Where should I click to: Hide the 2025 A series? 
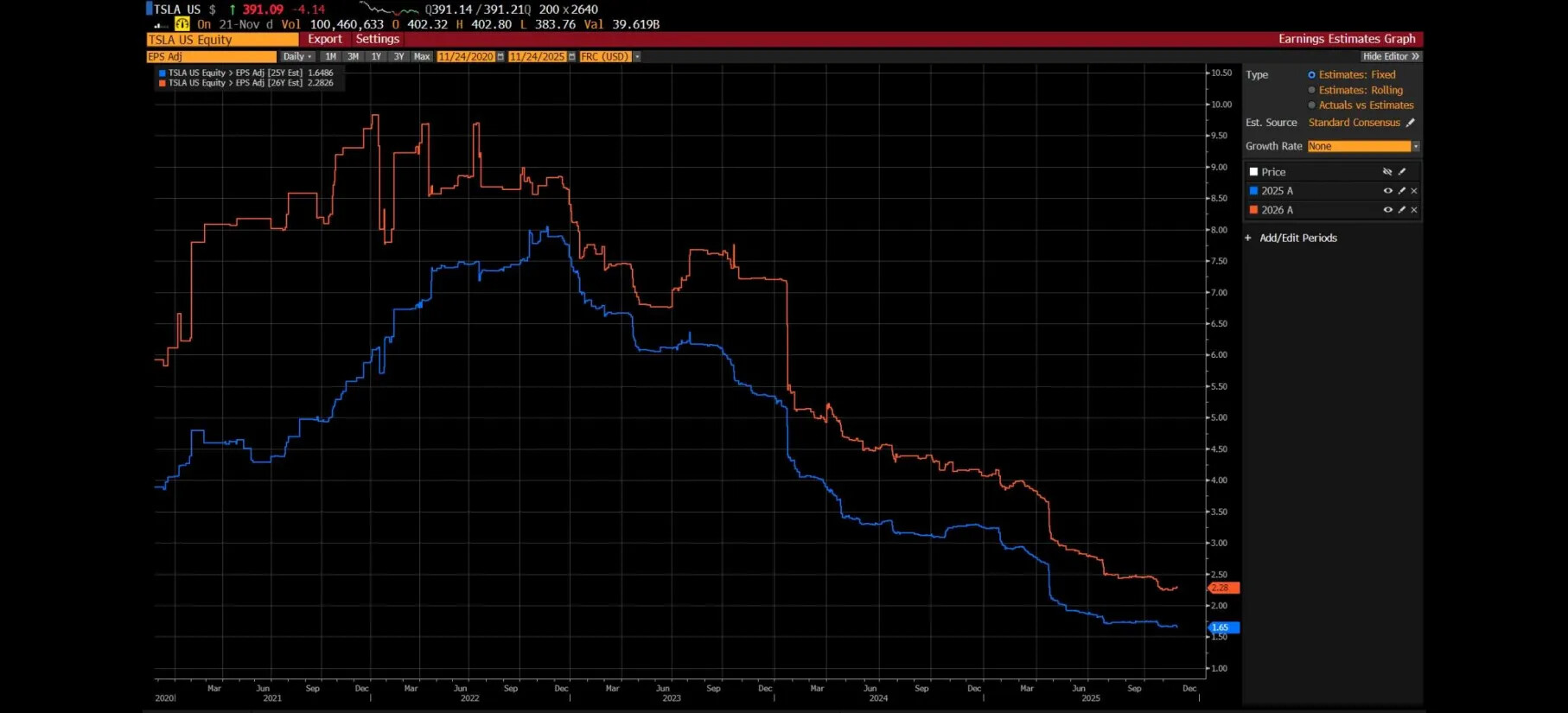1387,191
